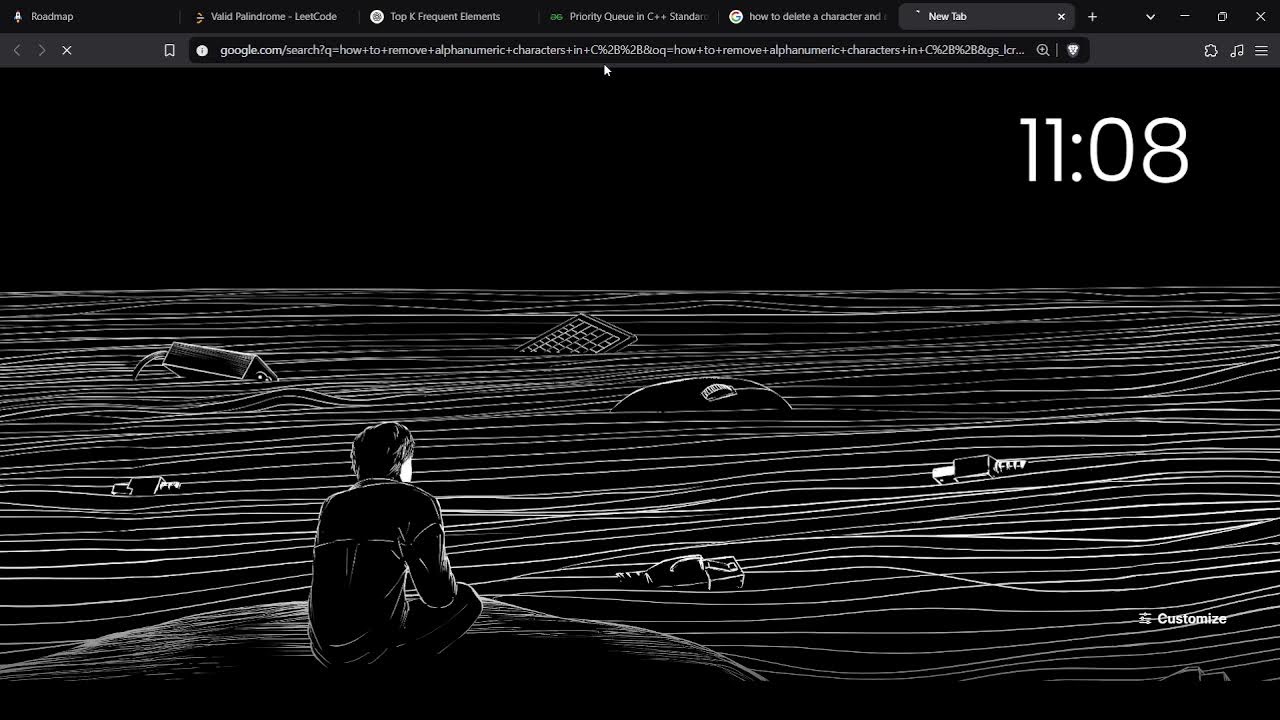Minimize the browser window
This screenshot has width=1280, height=720.
pyautogui.click(x=1185, y=16)
